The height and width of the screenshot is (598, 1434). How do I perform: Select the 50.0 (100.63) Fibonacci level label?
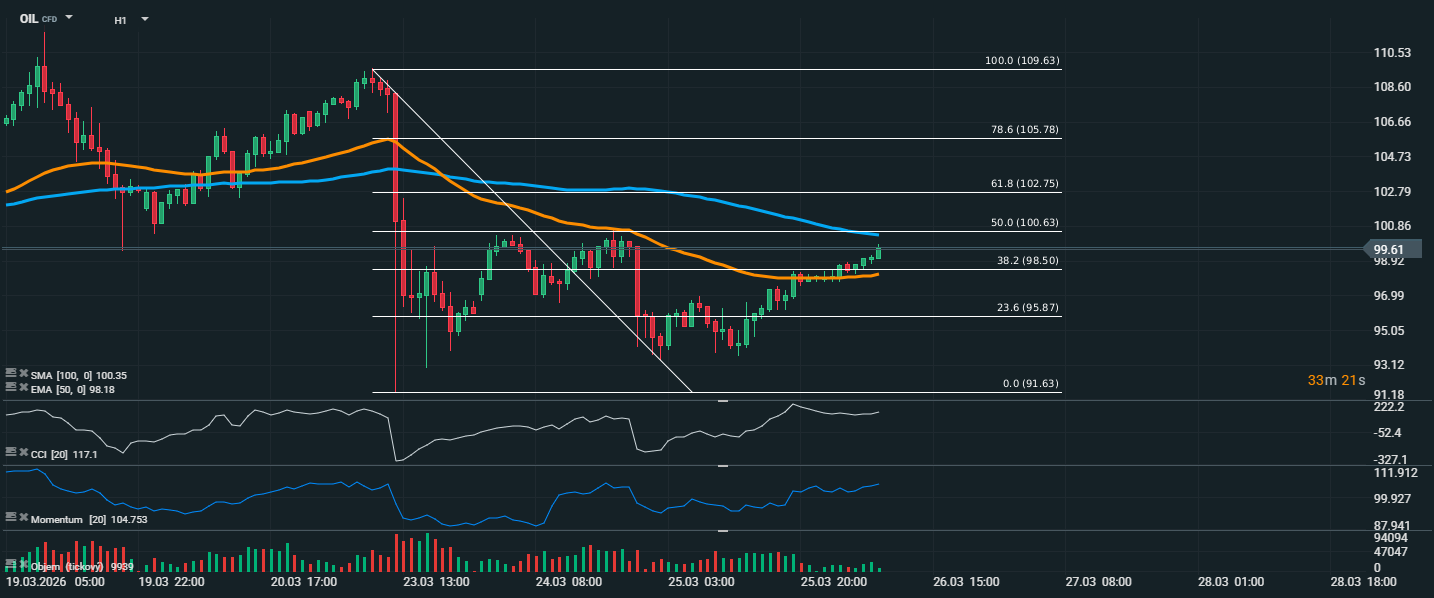point(1024,223)
